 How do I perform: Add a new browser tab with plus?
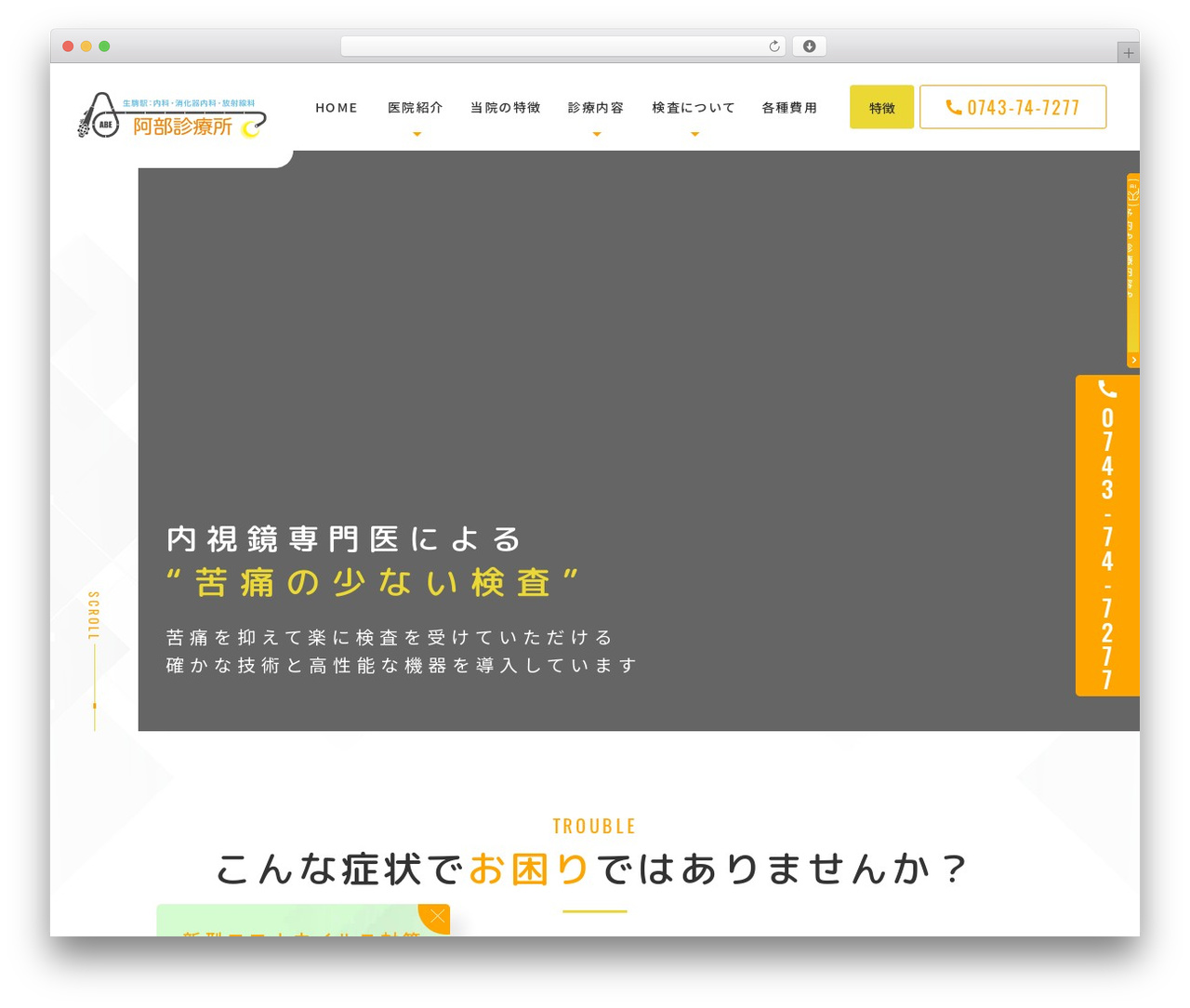pos(1129,53)
